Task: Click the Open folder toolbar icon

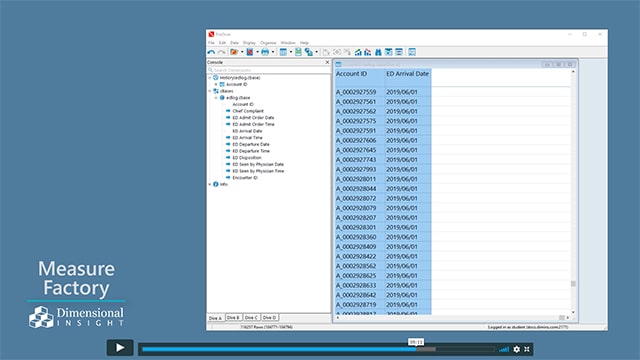Action: click(x=234, y=52)
